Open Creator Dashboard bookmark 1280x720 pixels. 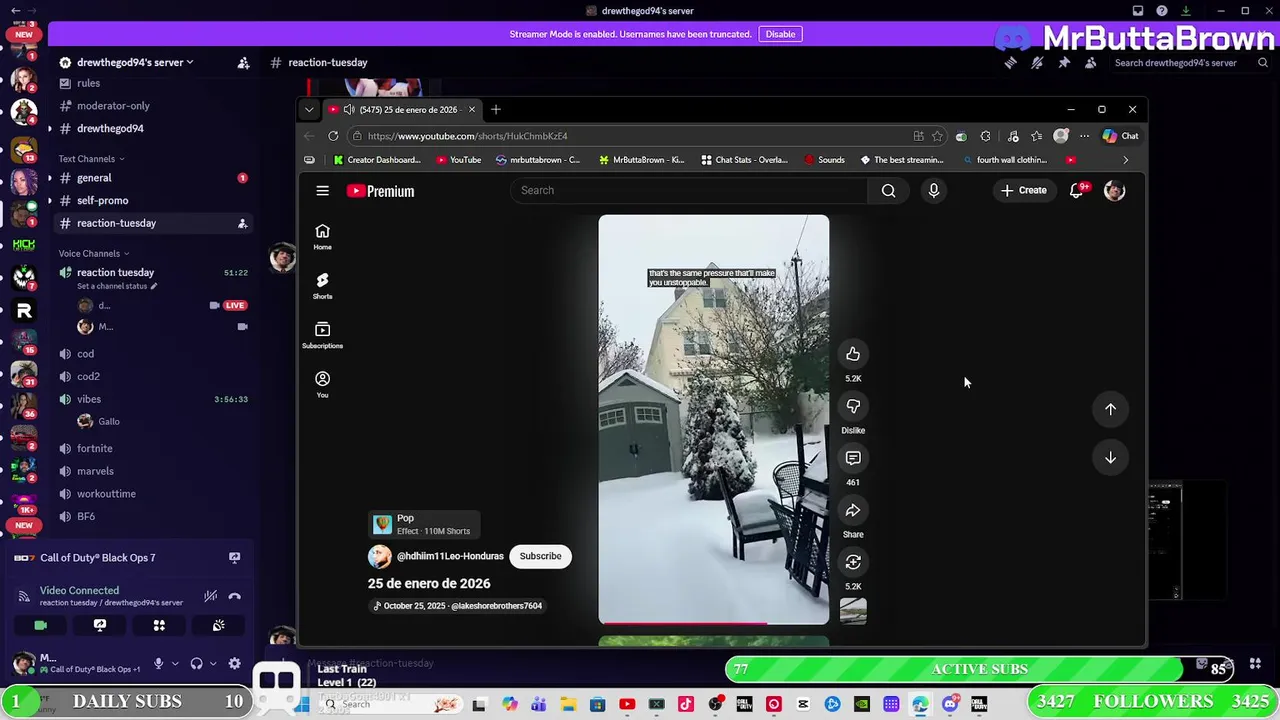pyautogui.click(x=377, y=160)
